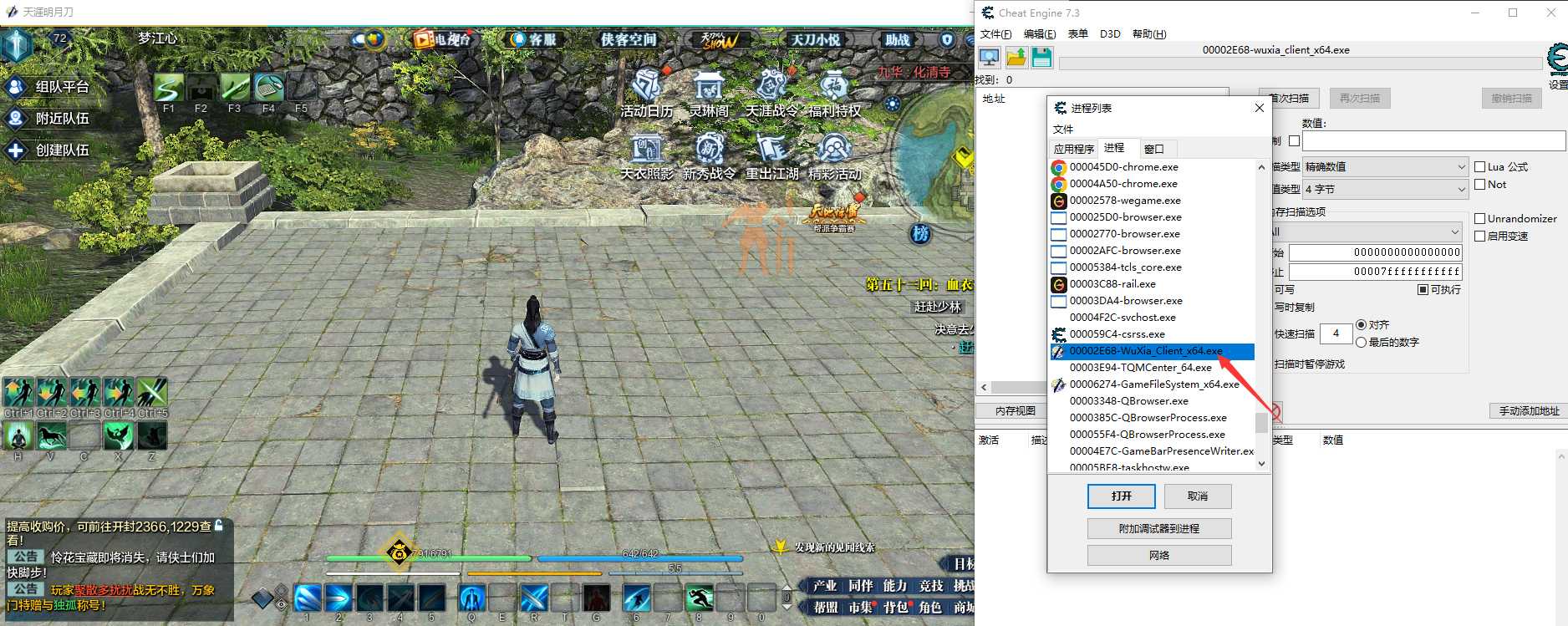The image size is (1568, 626).
Task: Open the 文件 menu in process list dialog
Action: [1063, 130]
